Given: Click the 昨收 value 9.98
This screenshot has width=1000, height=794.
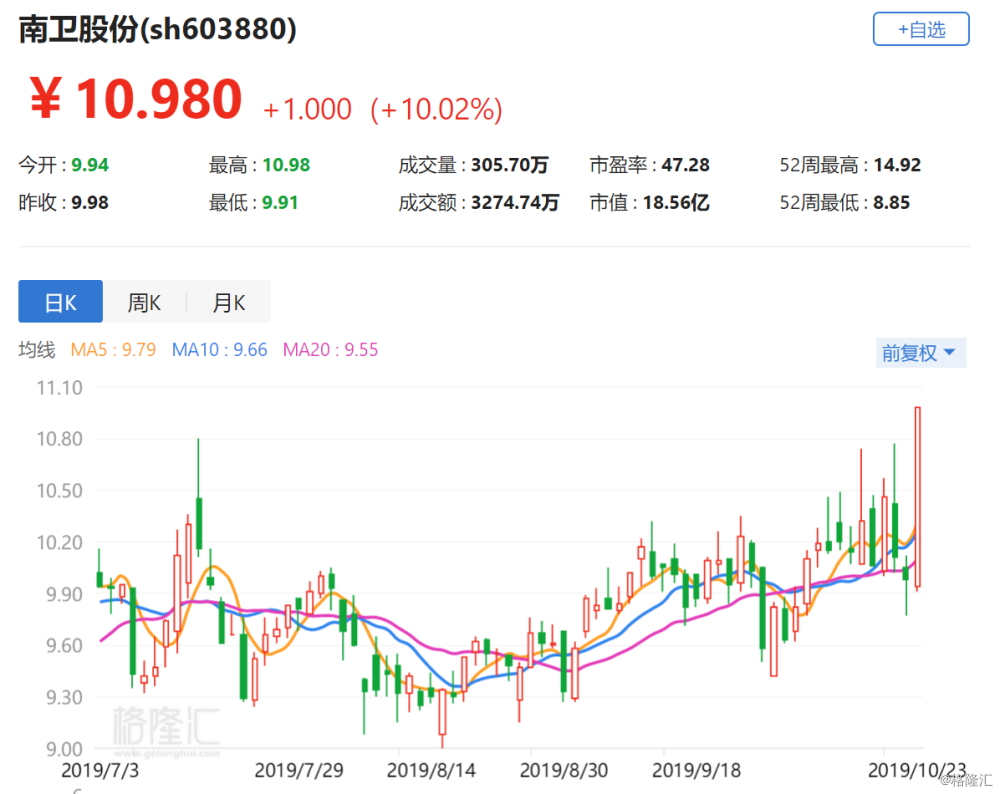Looking at the screenshot, I should (x=90, y=203).
